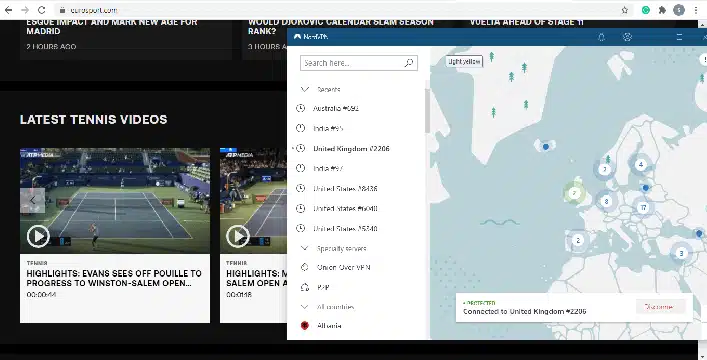Choose P2P specialty server
This screenshot has height=360, width=707.
coord(323,287)
